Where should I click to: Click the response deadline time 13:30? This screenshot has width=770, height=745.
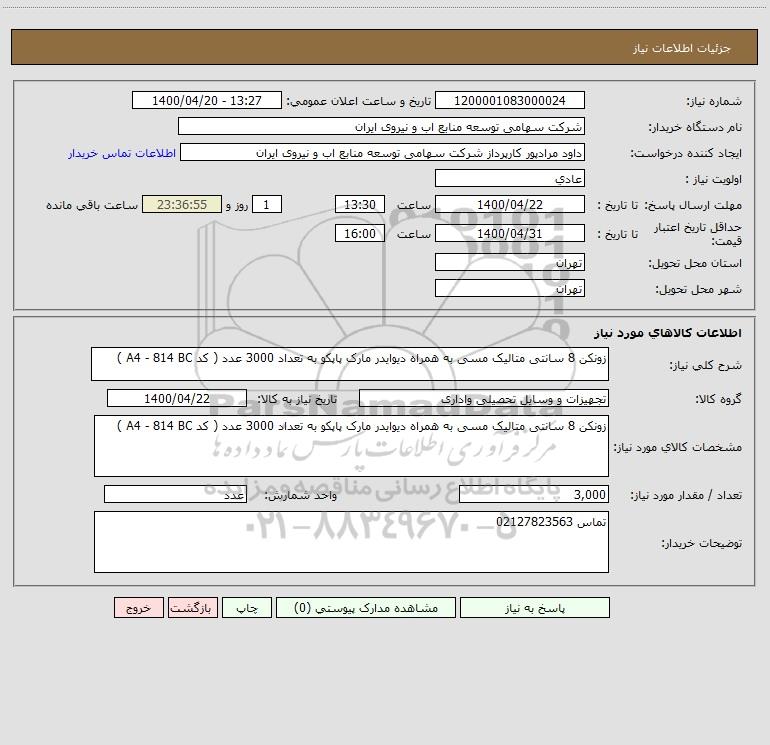359,204
